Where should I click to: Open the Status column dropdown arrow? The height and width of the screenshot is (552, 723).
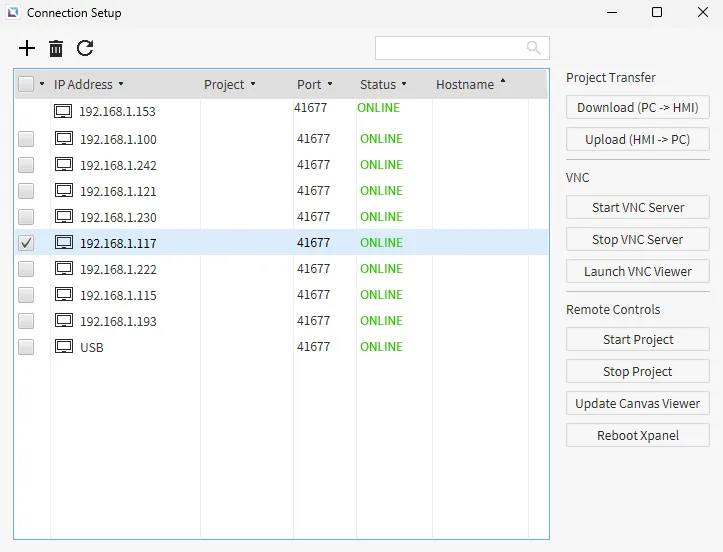404,85
